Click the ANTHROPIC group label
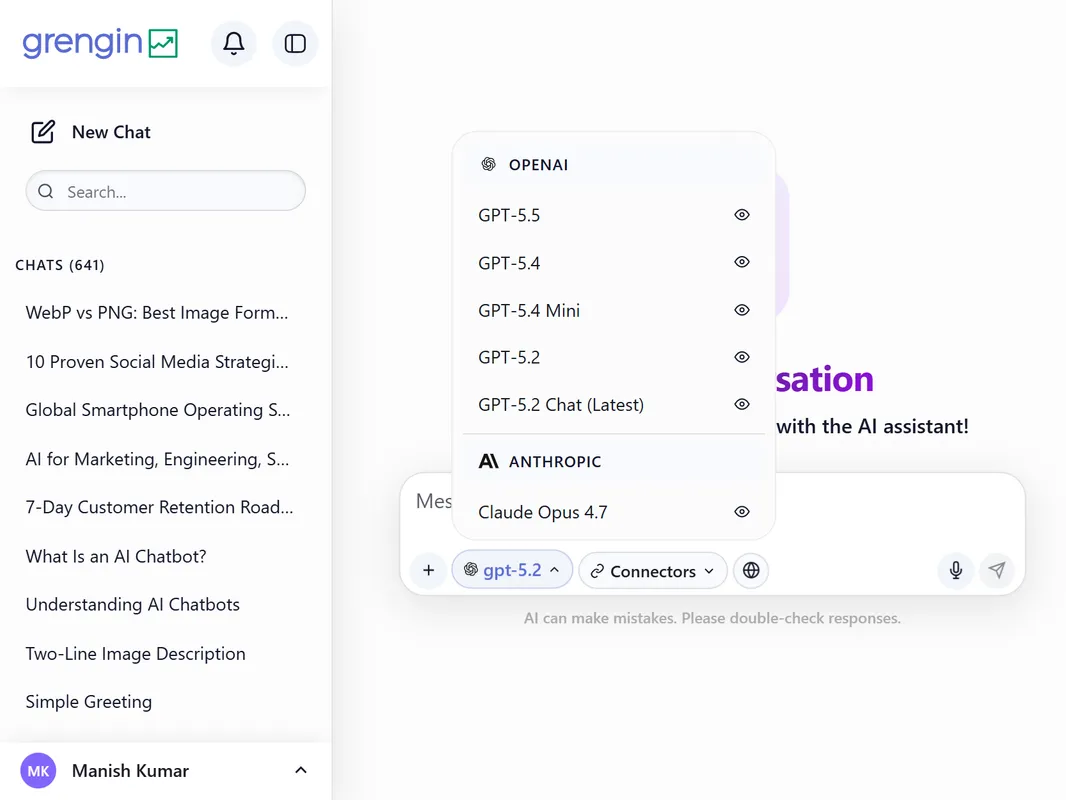Screen dimensions: 1066x800 point(555,462)
